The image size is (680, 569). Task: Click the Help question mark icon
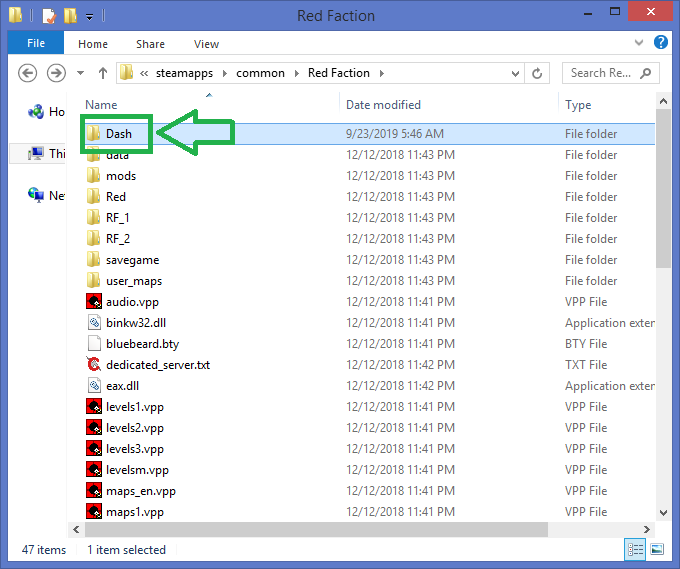point(661,43)
